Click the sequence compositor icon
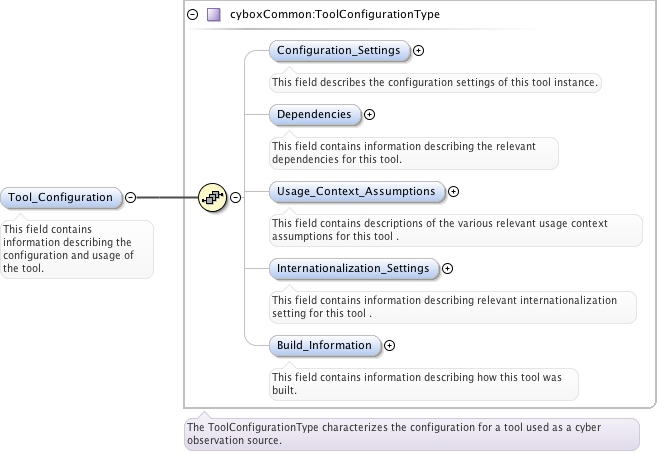The width and height of the screenshot is (658, 454). (x=213, y=197)
